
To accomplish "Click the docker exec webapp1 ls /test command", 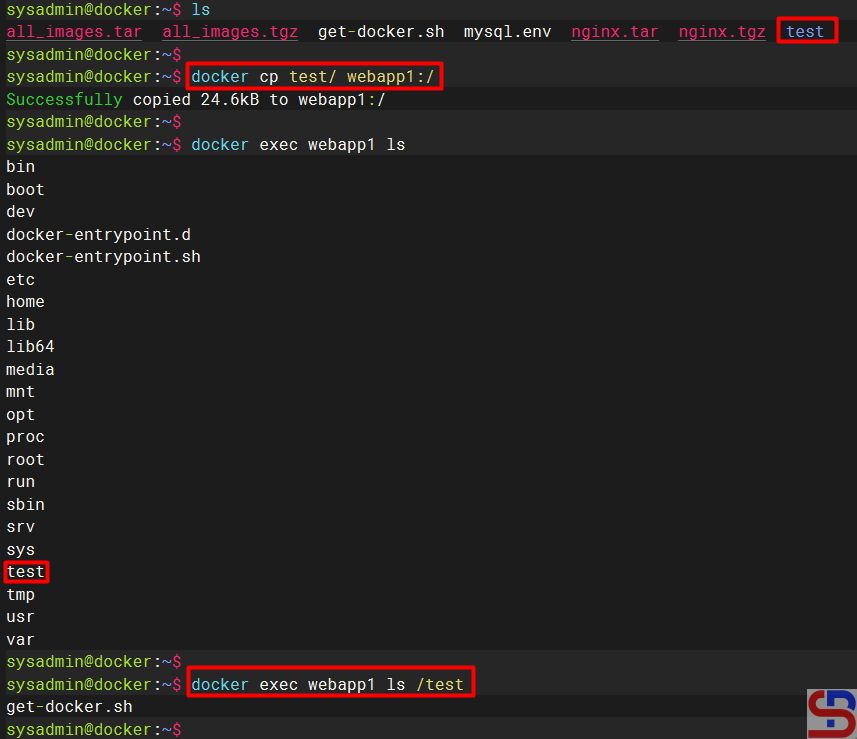I will (328, 685).
